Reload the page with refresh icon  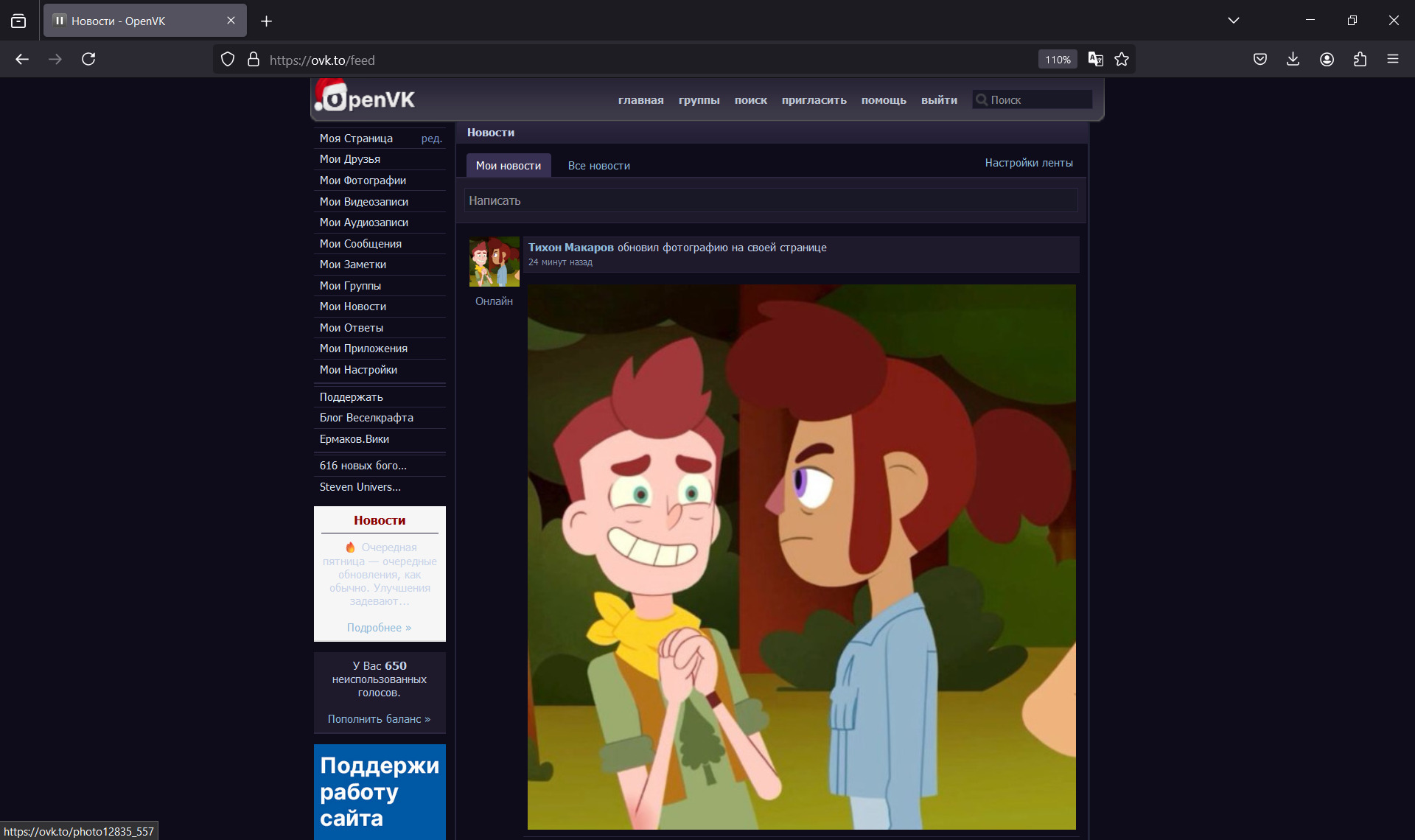tap(88, 60)
